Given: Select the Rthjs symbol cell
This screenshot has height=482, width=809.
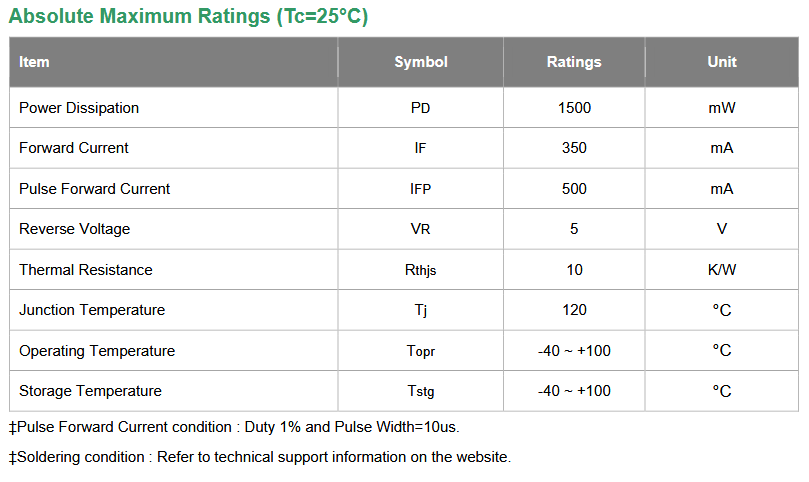Looking at the screenshot, I should [420, 269].
